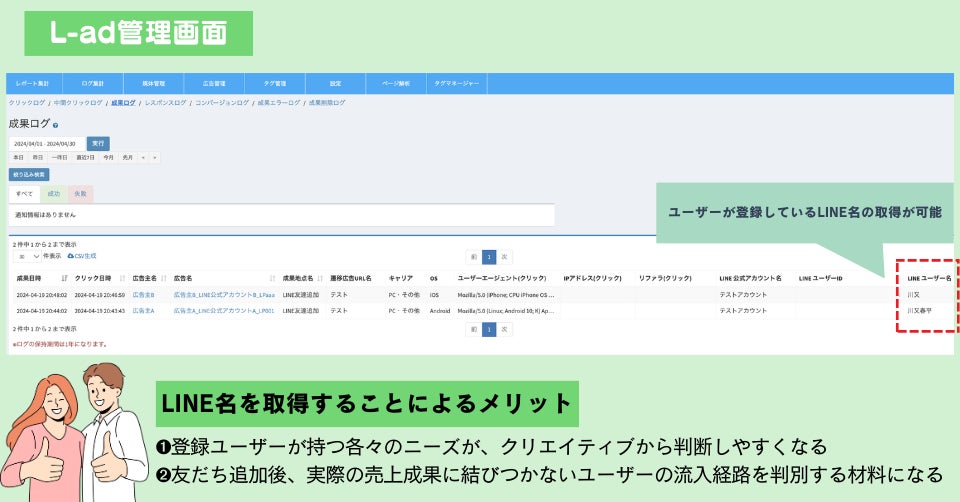Open タグマネージャー in the top navigation
Viewport: 960px width, 502px height.
pos(457,83)
